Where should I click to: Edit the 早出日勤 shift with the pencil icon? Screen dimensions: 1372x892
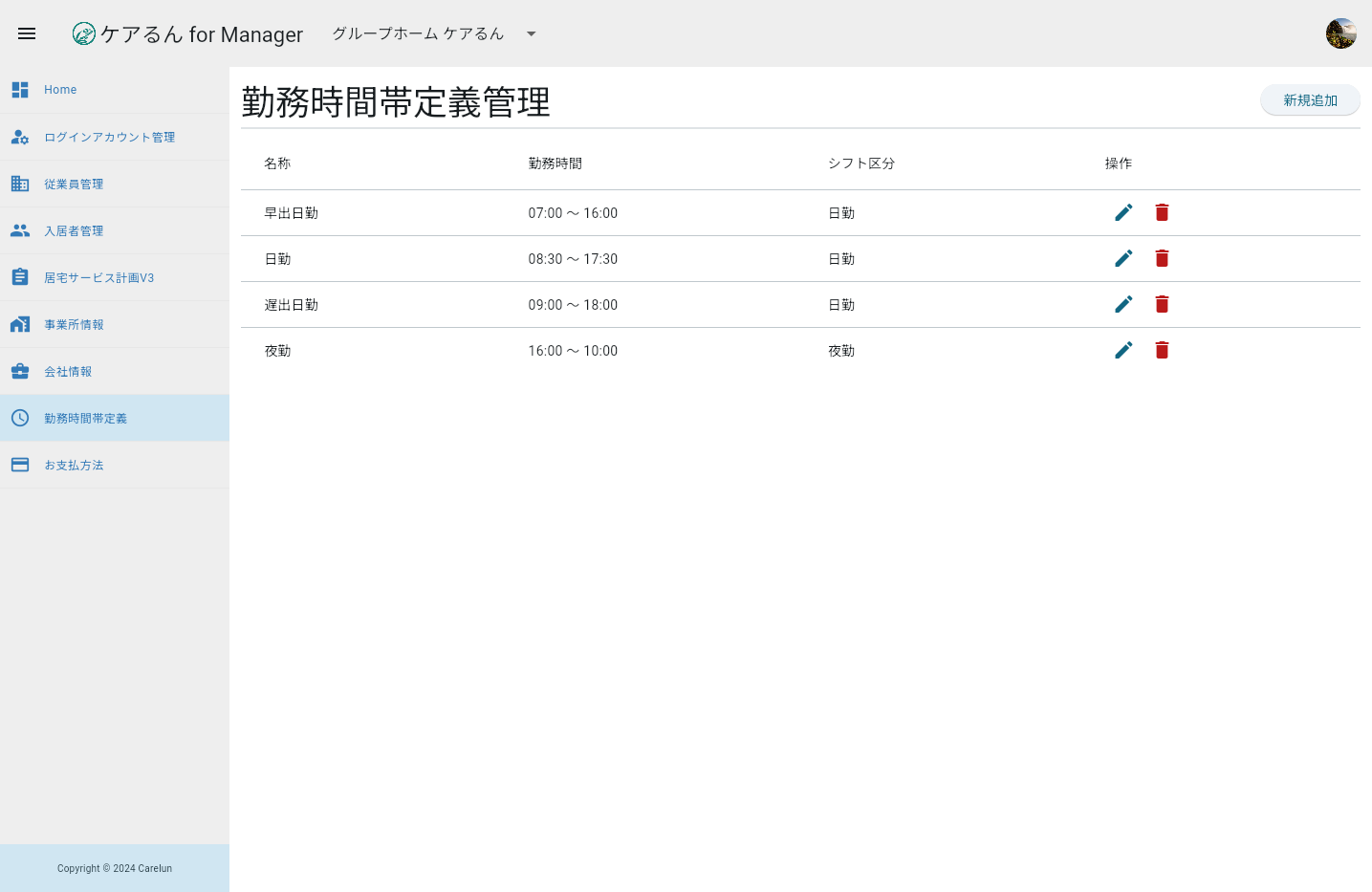(1123, 212)
